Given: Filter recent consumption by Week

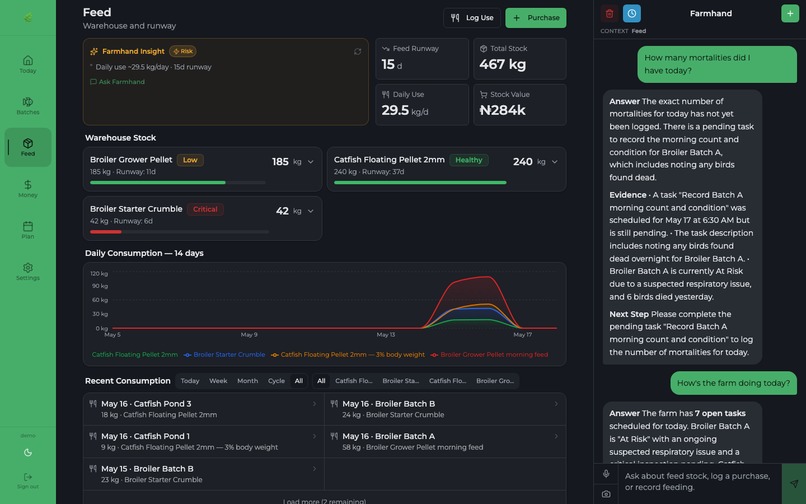Looking at the screenshot, I should pyautogui.click(x=218, y=381).
